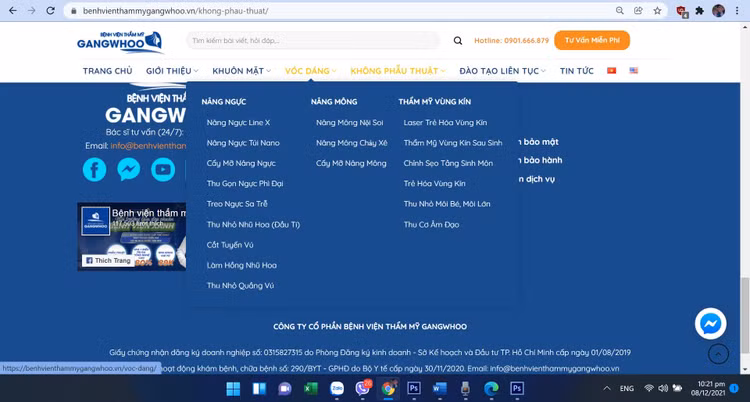
Task: Open Zalo from the Windows taskbar
Action: click(335, 388)
